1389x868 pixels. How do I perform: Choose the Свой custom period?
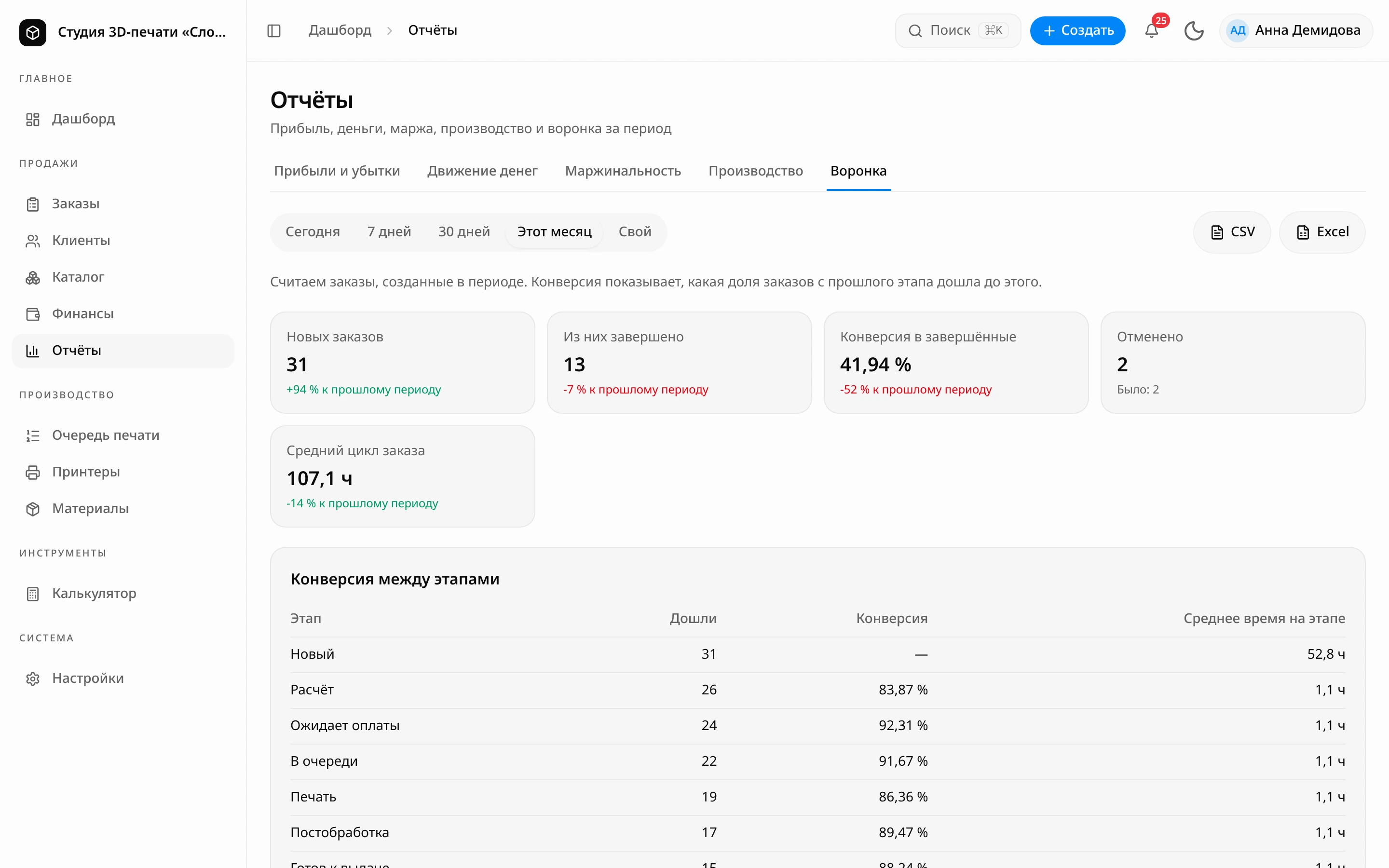[x=635, y=232]
